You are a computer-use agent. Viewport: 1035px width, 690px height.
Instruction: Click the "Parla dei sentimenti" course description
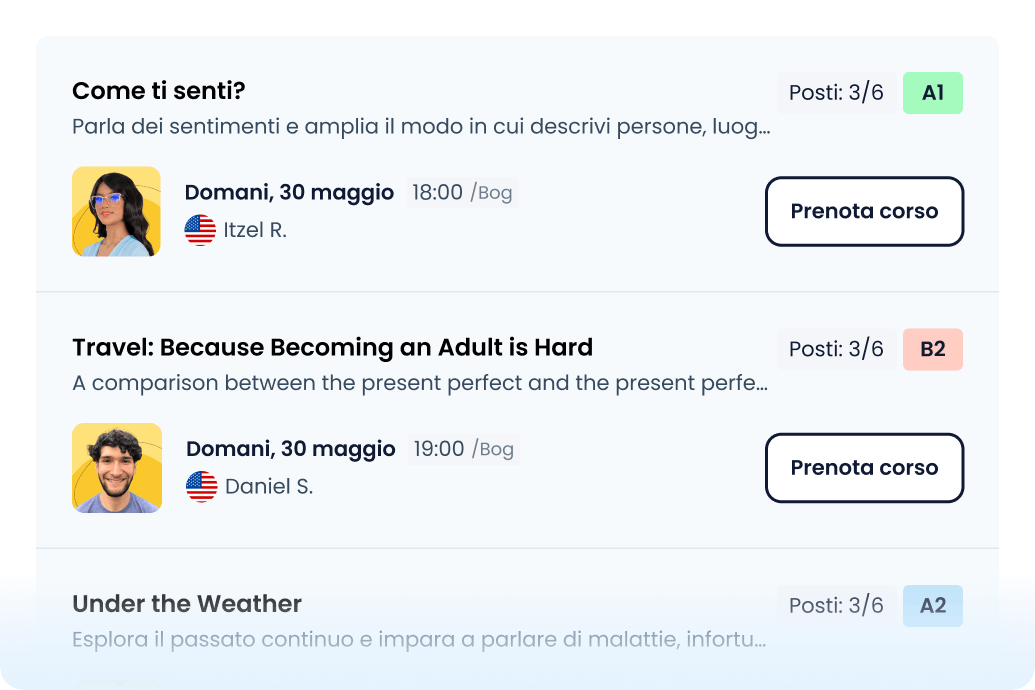pyautogui.click(x=421, y=128)
